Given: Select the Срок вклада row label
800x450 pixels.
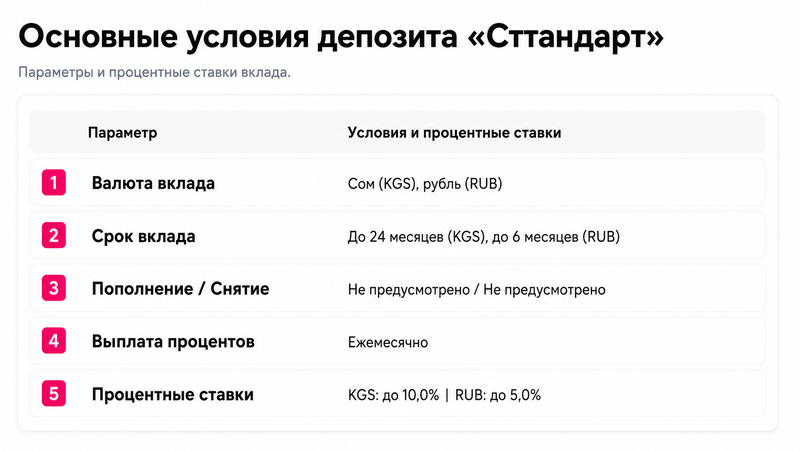Looking at the screenshot, I should click(x=143, y=236).
